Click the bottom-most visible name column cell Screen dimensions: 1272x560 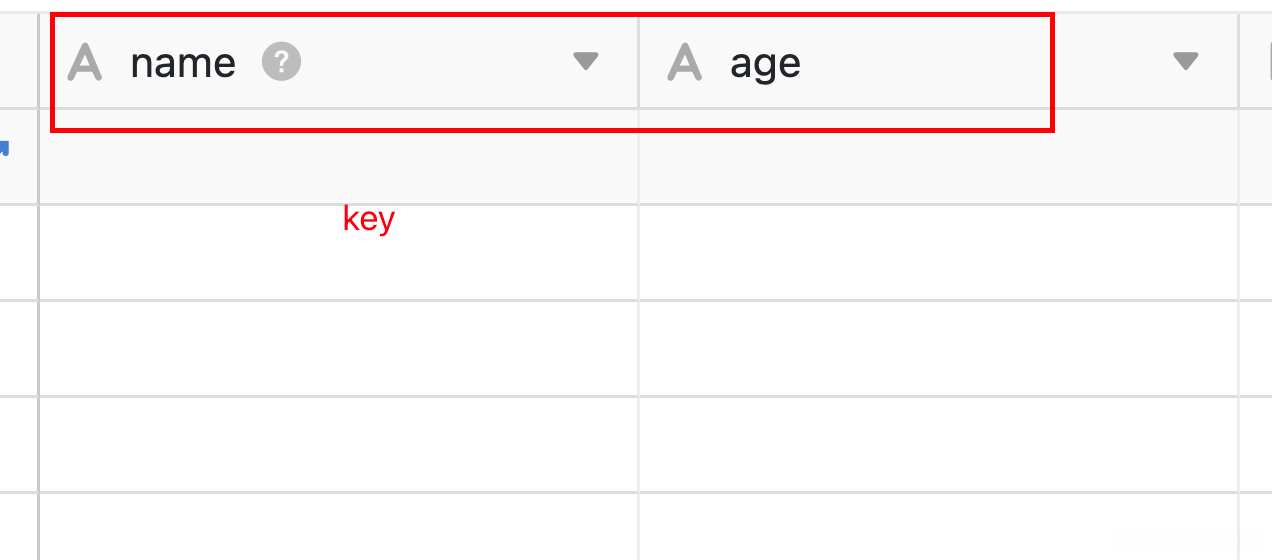tap(338, 526)
